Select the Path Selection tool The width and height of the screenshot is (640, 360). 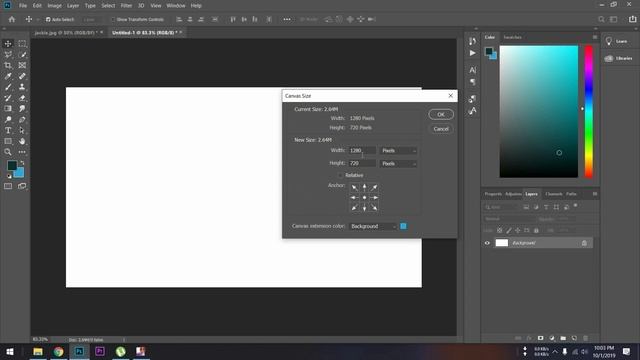tap(22, 130)
